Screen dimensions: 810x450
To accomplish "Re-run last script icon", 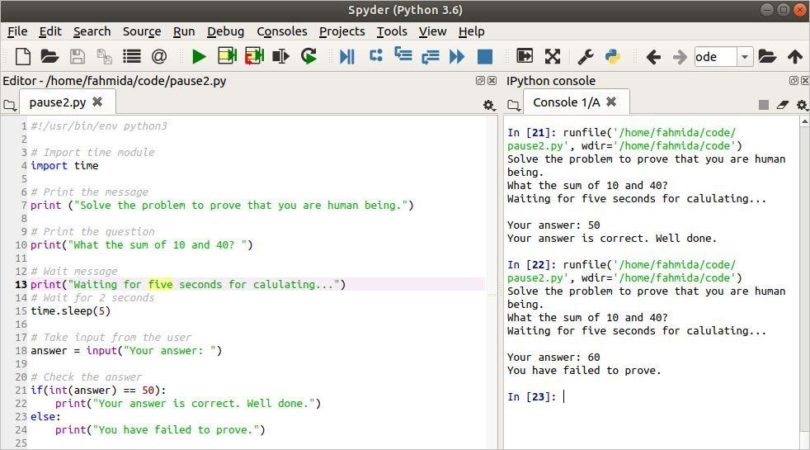I will 308,57.
